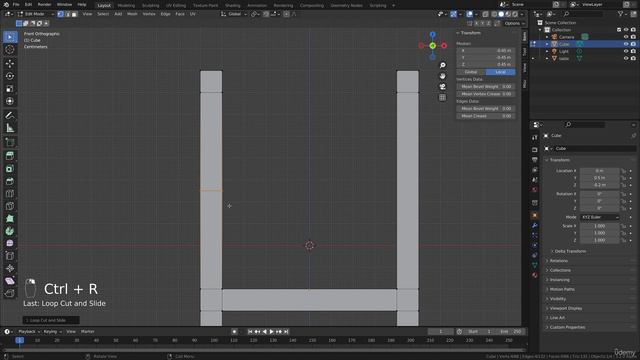The width and height of the screenshot is (640, 360).
Task: Click the timeline play button
Action: [x=271, y=331]
